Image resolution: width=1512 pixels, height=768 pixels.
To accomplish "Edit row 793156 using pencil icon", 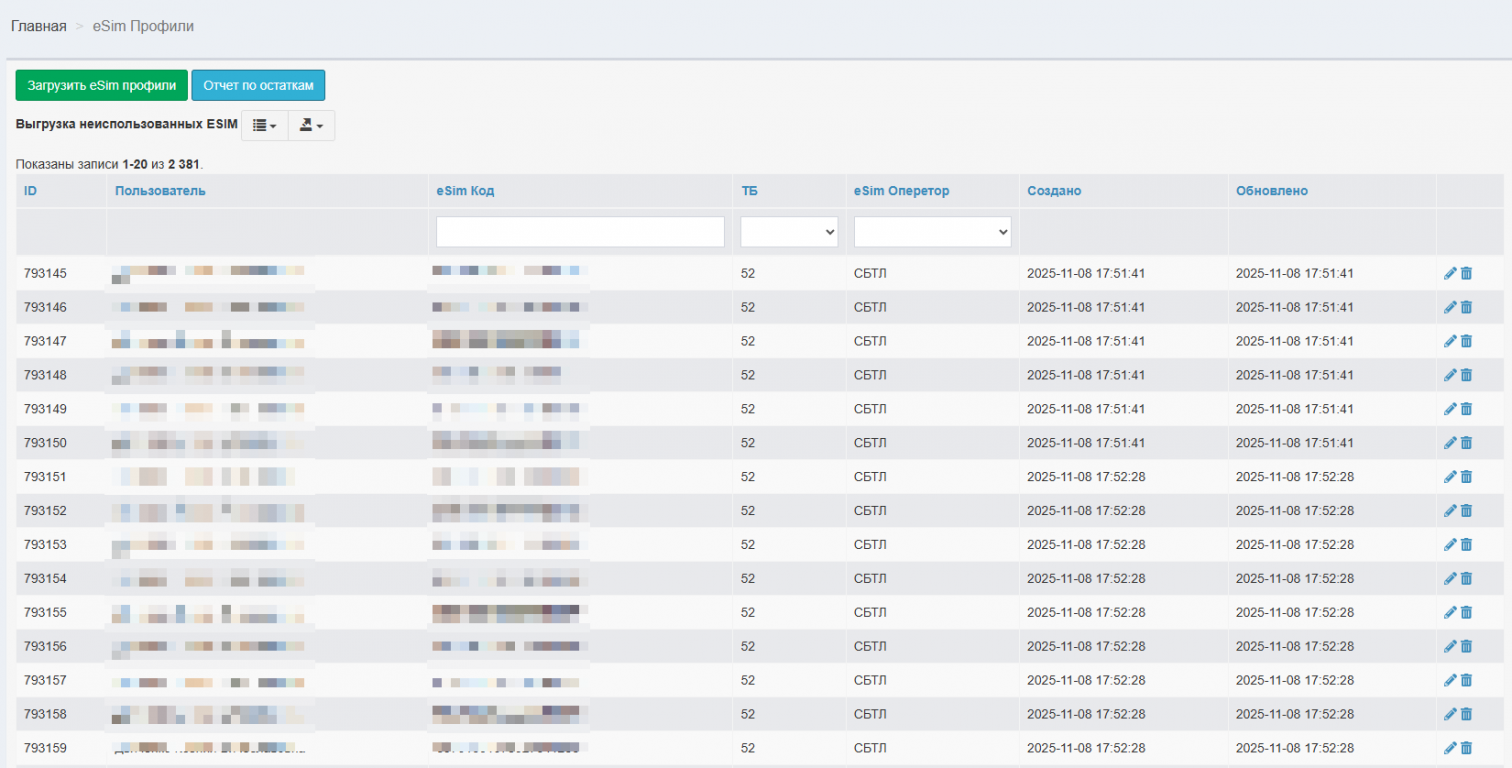I will 1450,647.
